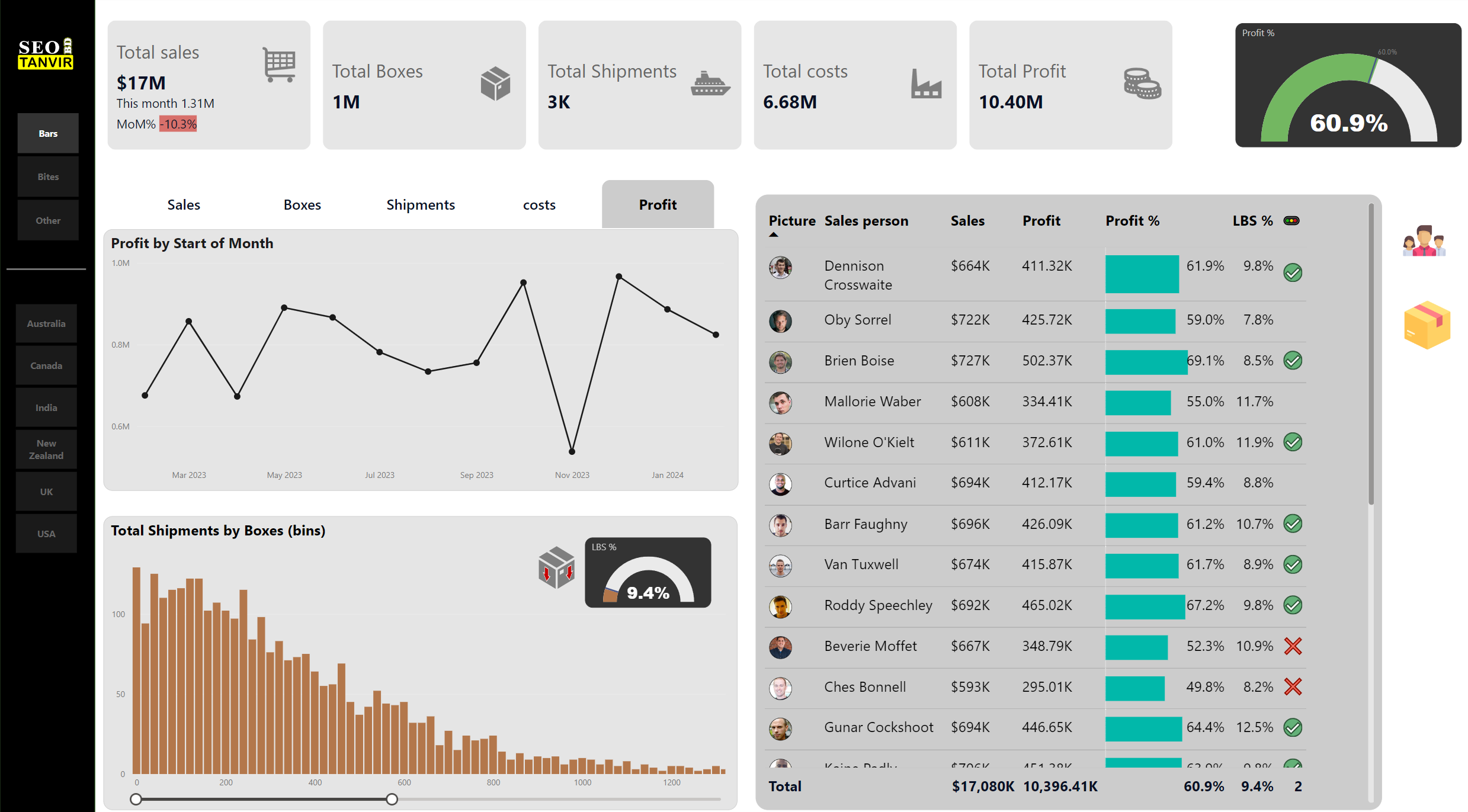The image size is (1468, 812).
Task: Click the sort arrow under Picture column
Action: pos(773,235)
